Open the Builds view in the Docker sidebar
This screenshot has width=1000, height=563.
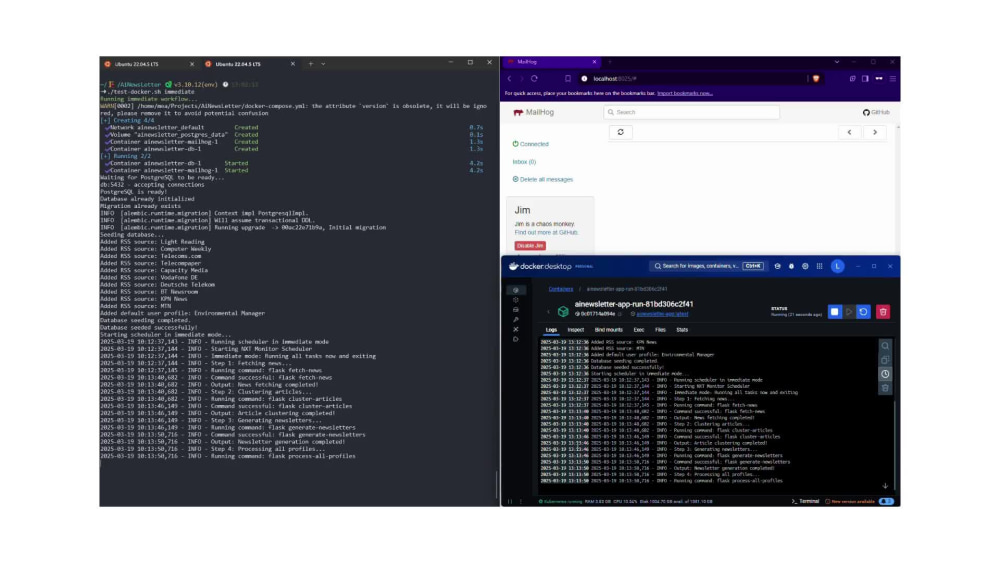(x=516, y=319)
